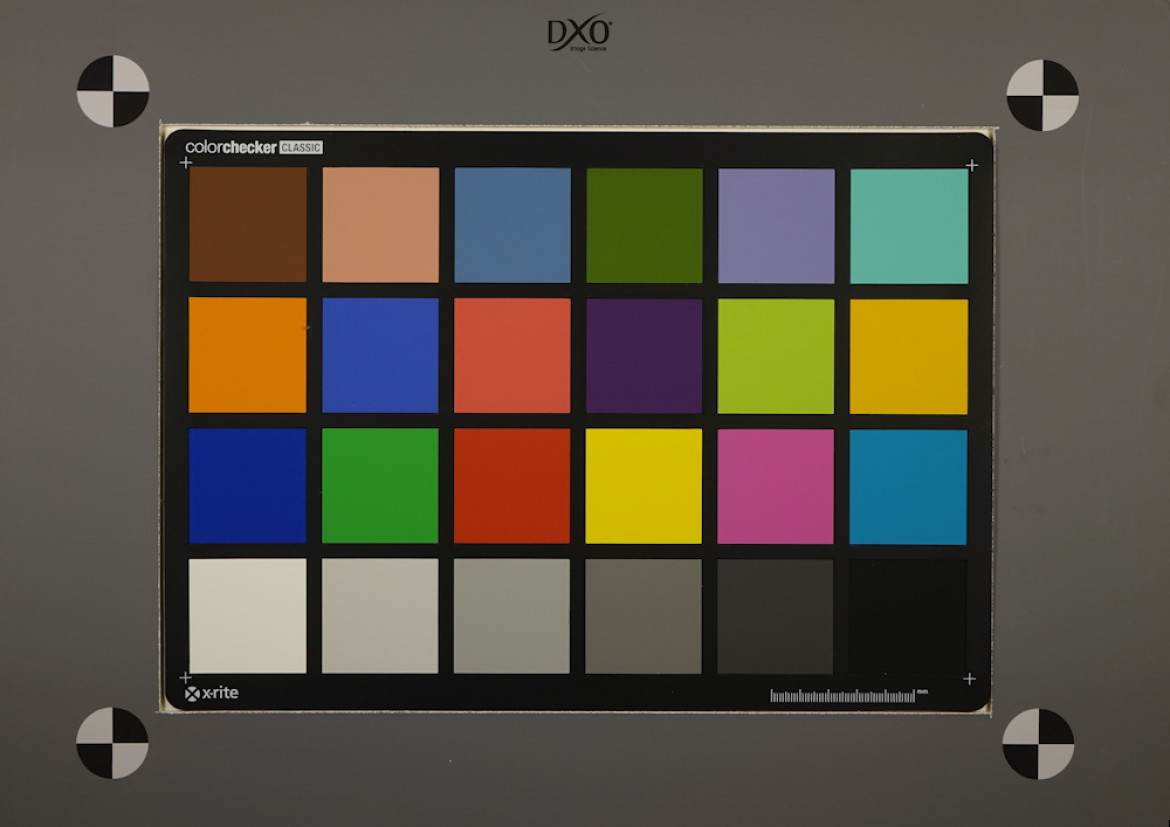Select the aqua bluish-green patch
This screenshot has height=827, width=1170.
click(x=909, y=226)
